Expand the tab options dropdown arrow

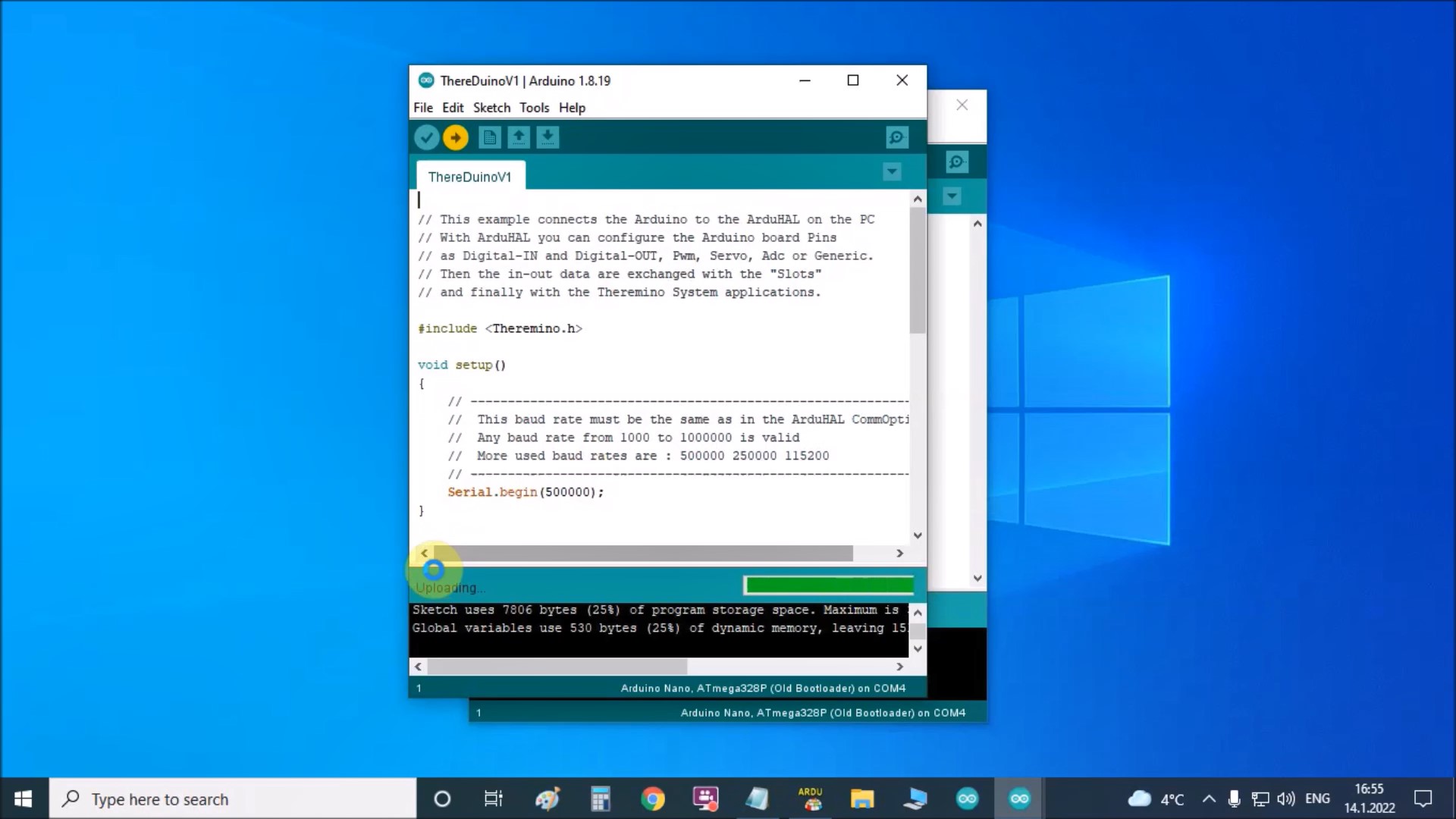[x=892, y=172]
